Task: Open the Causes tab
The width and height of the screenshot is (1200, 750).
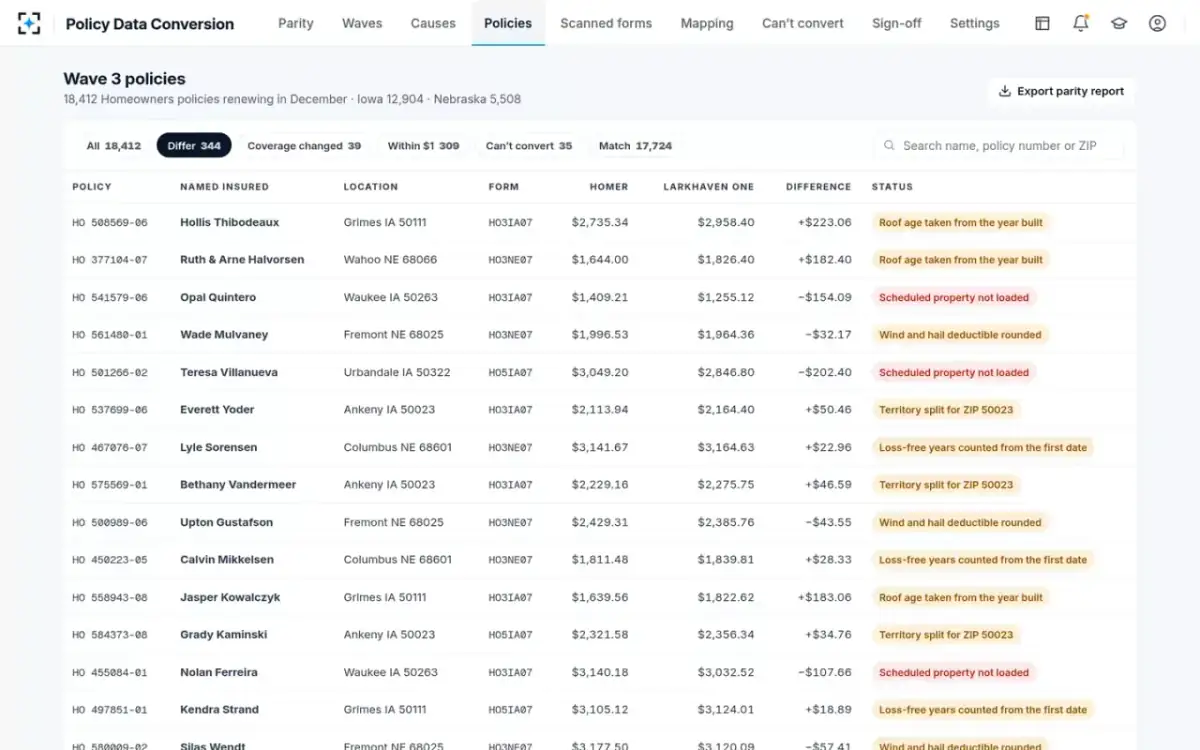Action: [433, 23]
